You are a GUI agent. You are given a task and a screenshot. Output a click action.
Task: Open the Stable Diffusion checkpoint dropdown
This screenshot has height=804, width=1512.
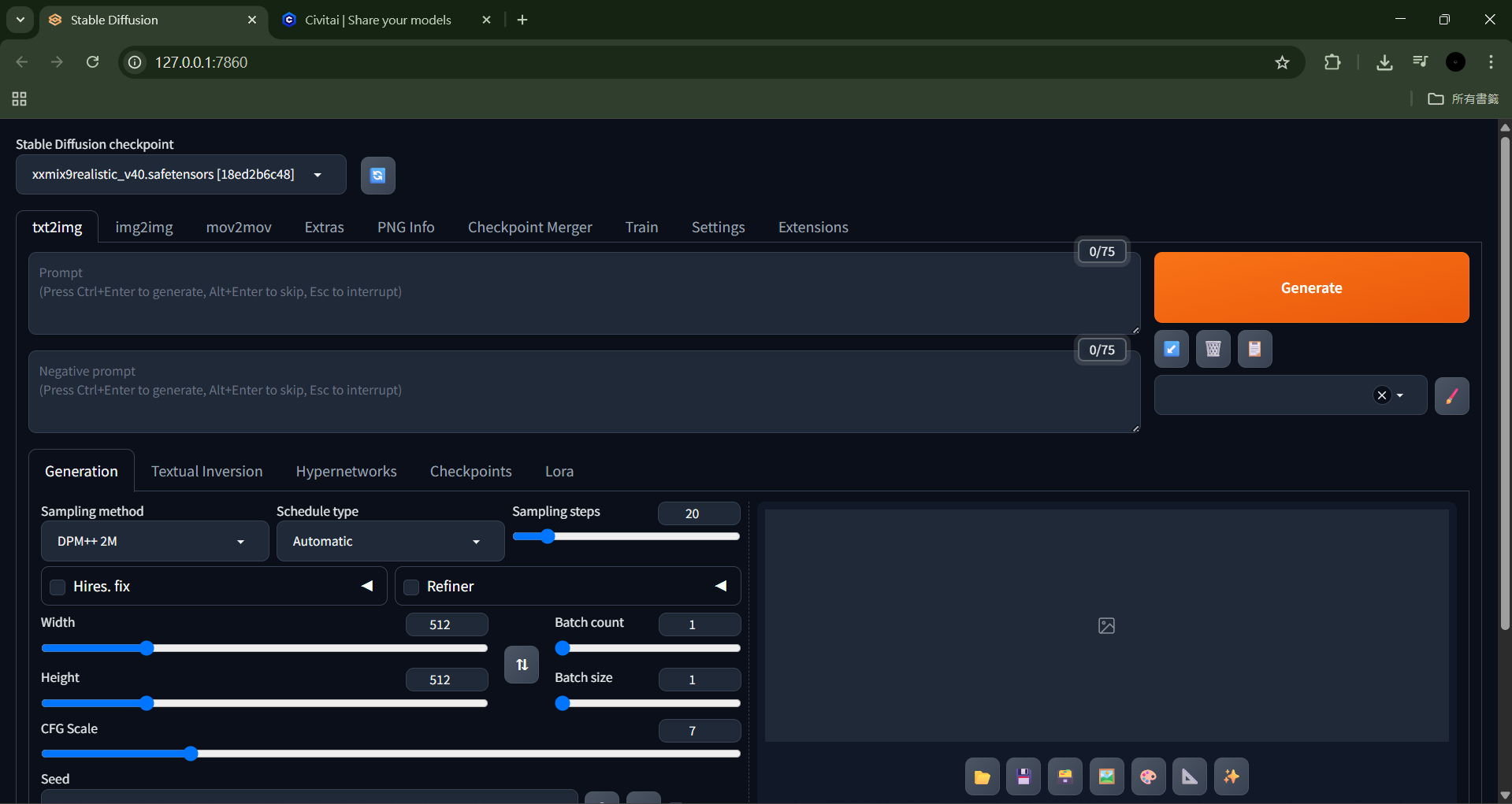[x=181, y=175]
